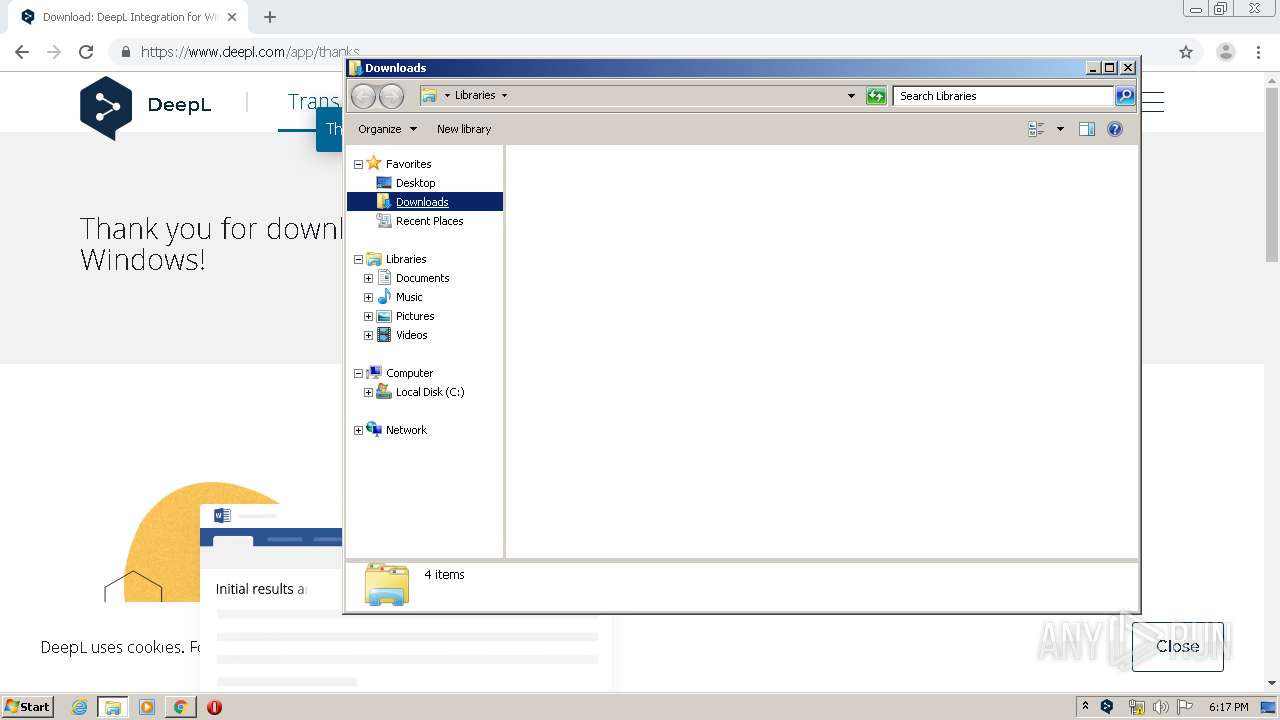Select Libraries heading in navigation tree

point(406,259)
